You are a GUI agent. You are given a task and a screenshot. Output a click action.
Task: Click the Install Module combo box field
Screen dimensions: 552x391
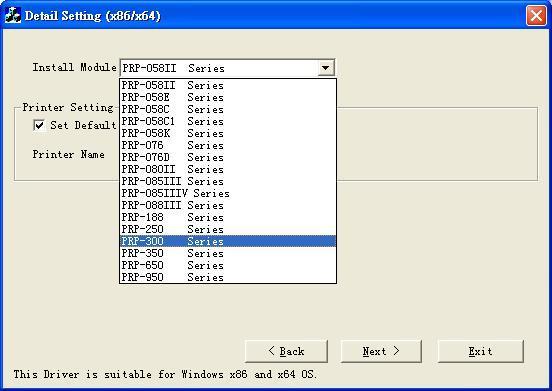227,68
